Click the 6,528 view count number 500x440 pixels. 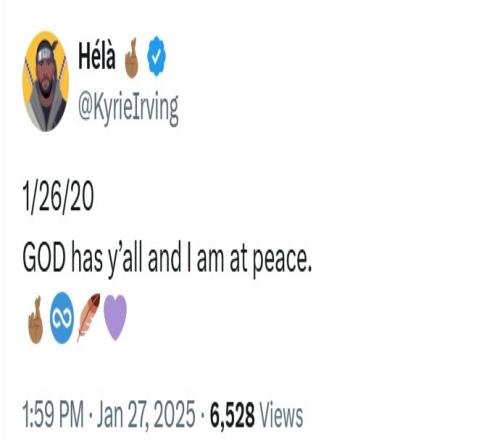click(232, 415)
